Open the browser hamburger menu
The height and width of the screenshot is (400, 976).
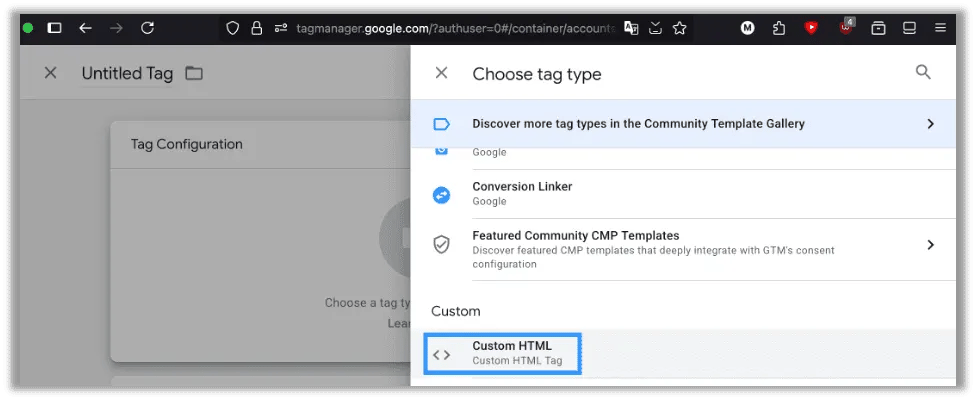tap(941, 28)
